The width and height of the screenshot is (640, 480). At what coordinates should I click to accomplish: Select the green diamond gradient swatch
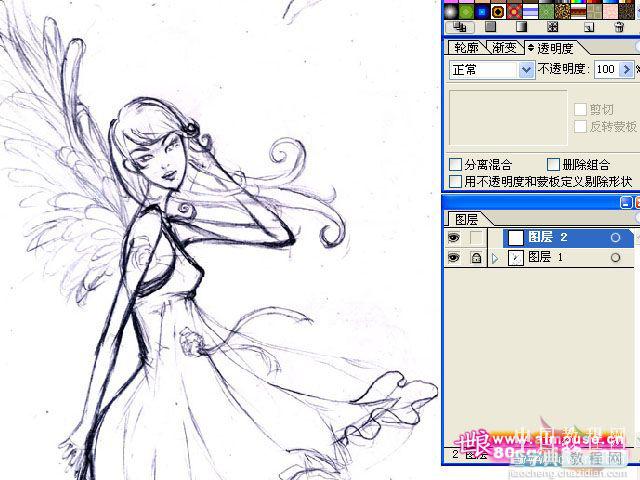pos(466,11)
